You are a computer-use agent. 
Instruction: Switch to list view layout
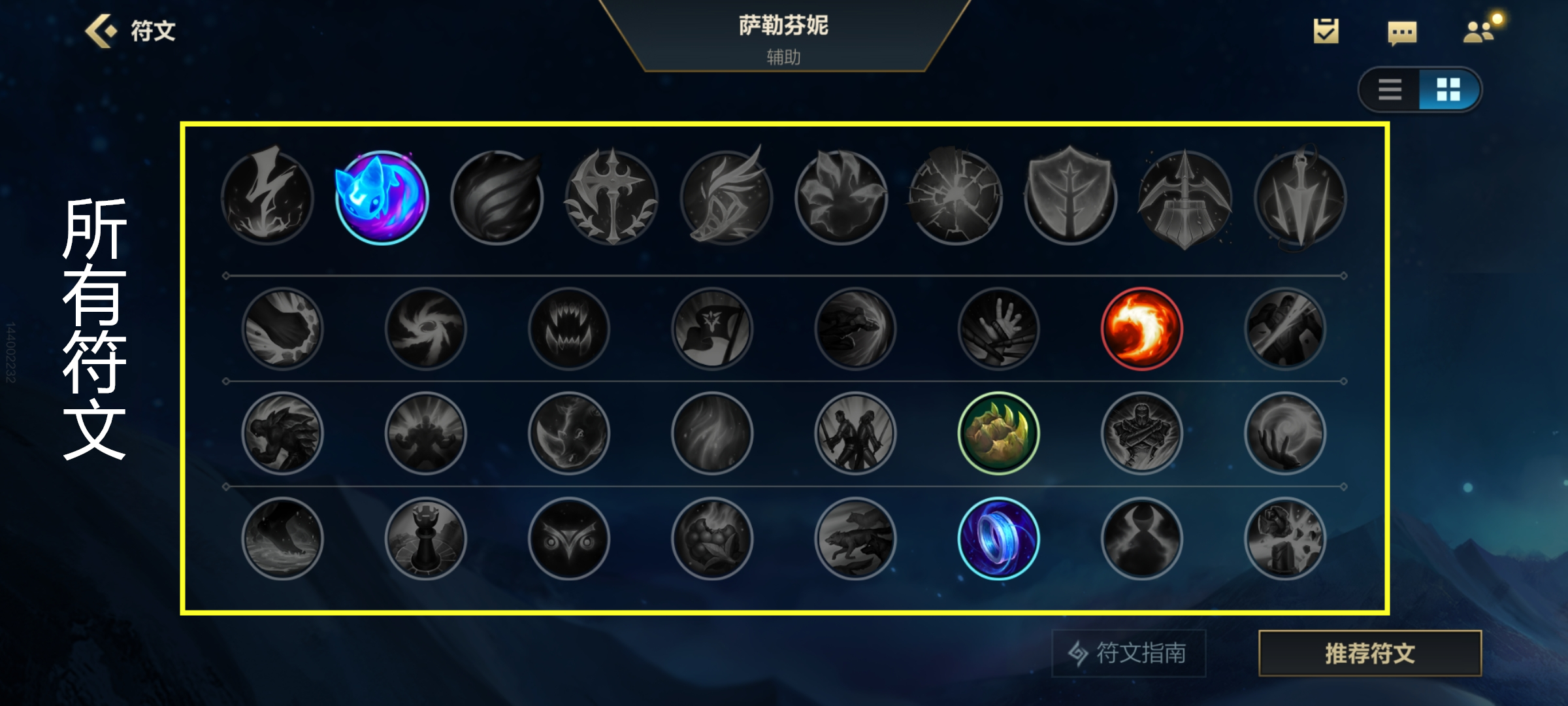point(1390,90)
